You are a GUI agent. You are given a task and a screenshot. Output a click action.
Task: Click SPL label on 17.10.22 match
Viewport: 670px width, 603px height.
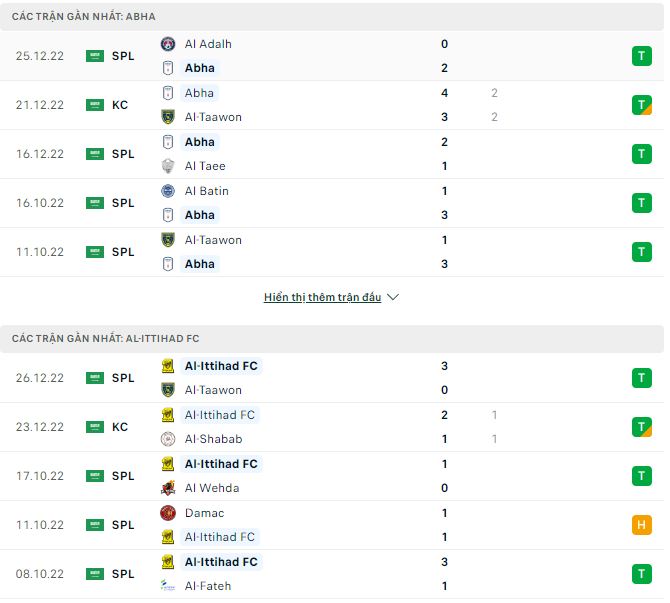click(123, 476)
